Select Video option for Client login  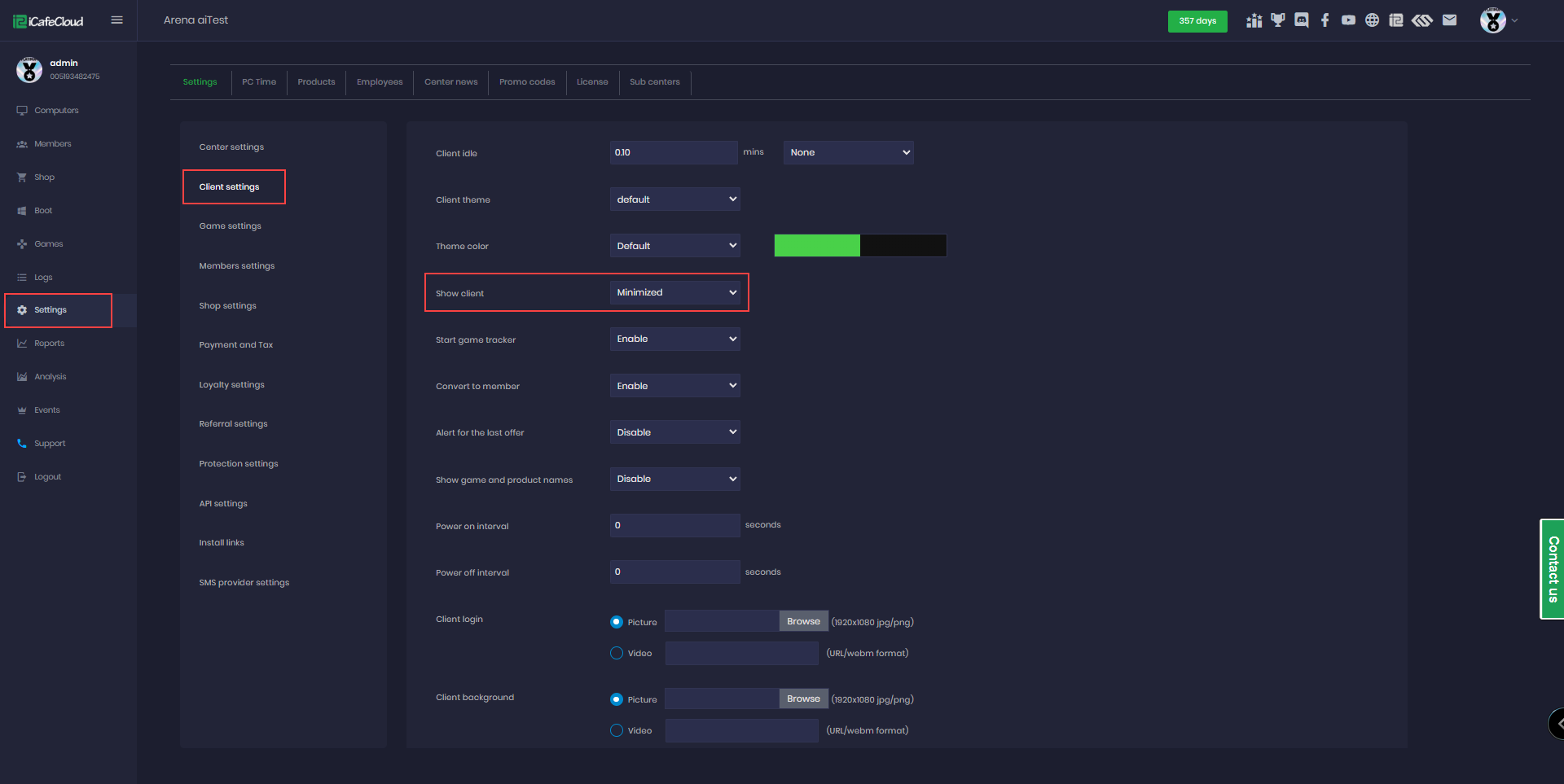(617, 653)
